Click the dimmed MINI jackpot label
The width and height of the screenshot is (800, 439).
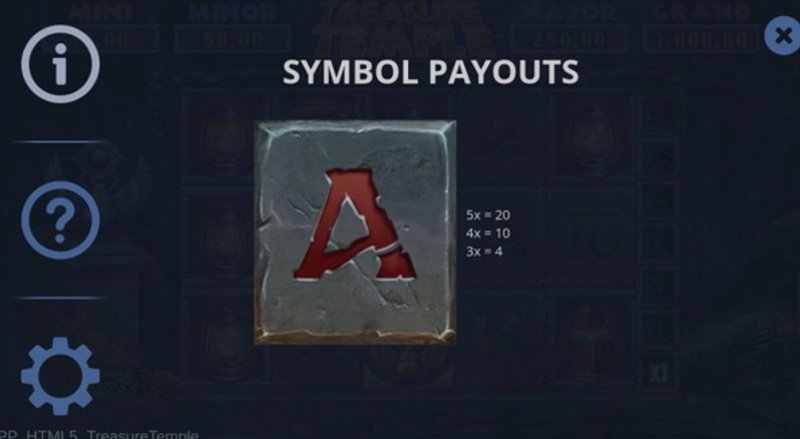tap(101, 12)
